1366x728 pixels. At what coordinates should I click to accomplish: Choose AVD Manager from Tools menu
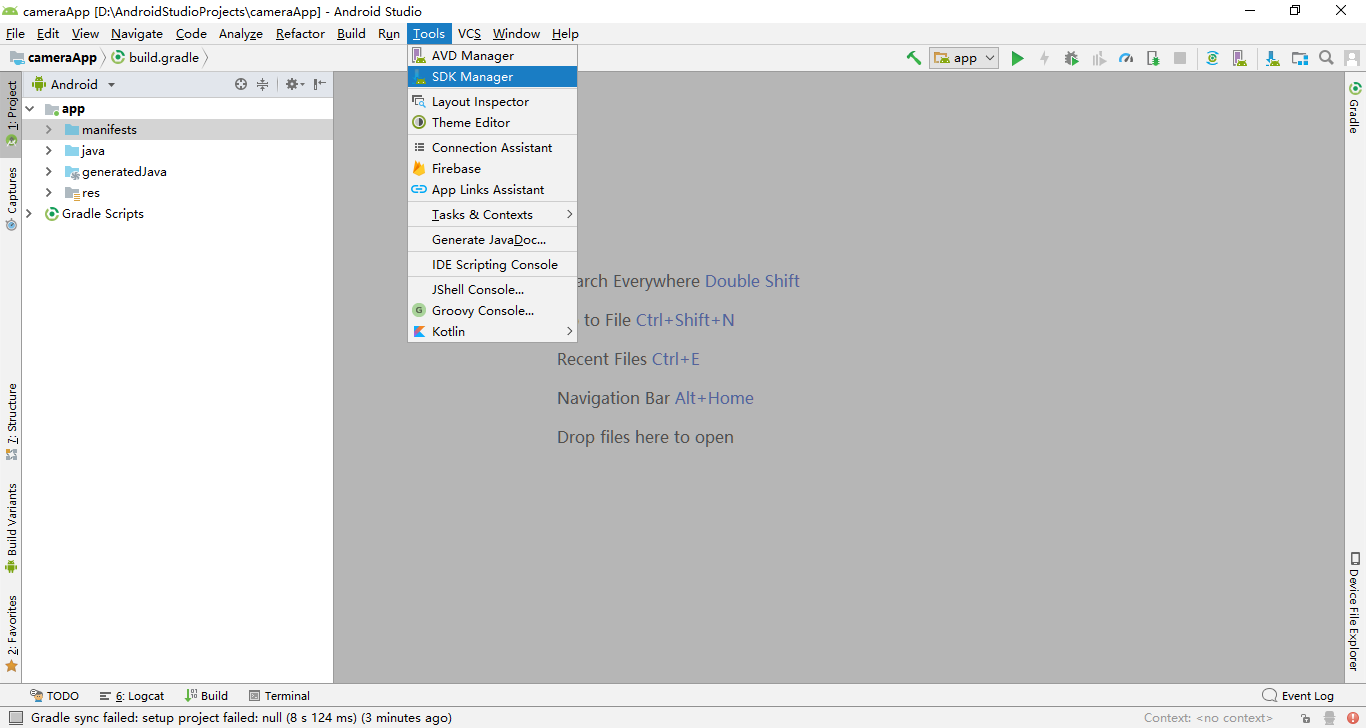[492, 56]
